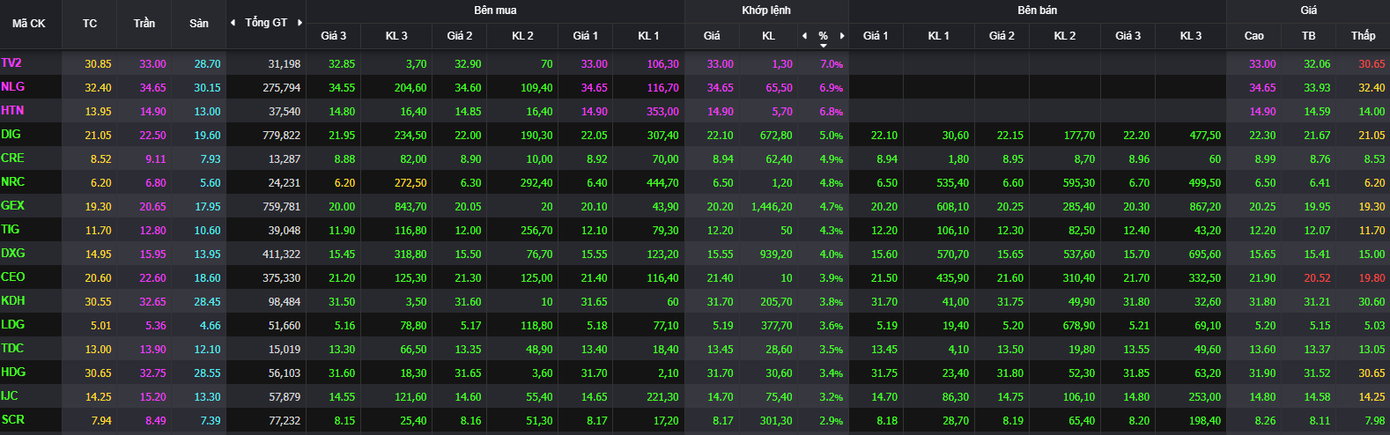Click the Khớp lệnh group header
Screen dimensions: 1390x435
click(x=766, y=10)
